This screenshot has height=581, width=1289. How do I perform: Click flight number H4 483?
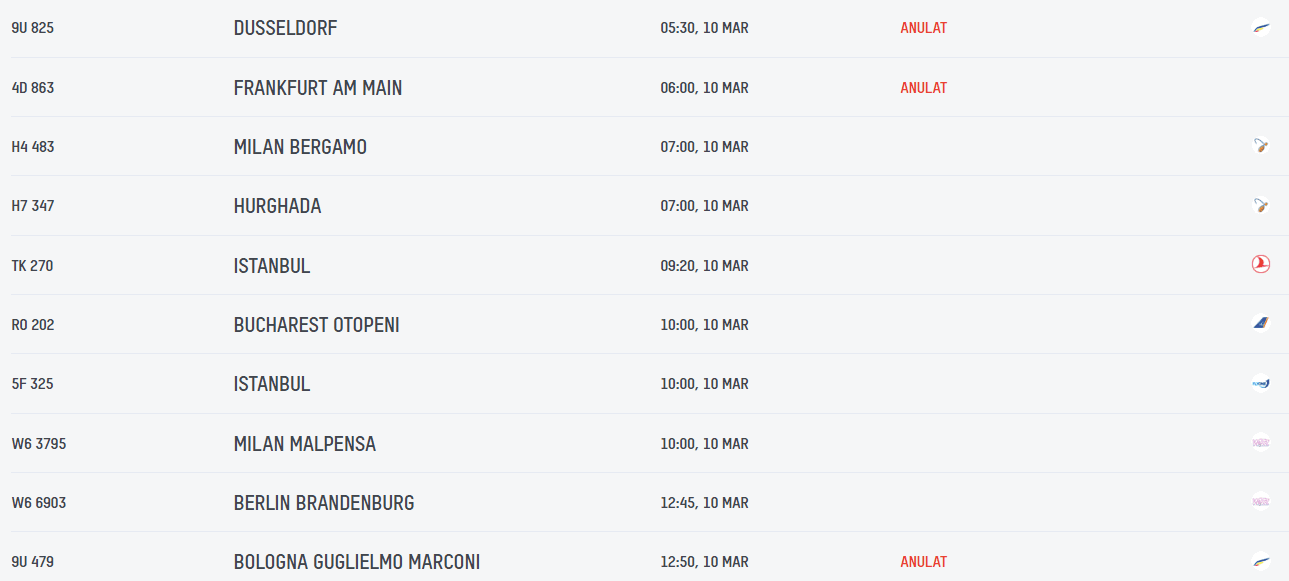(x=33, y=147)
